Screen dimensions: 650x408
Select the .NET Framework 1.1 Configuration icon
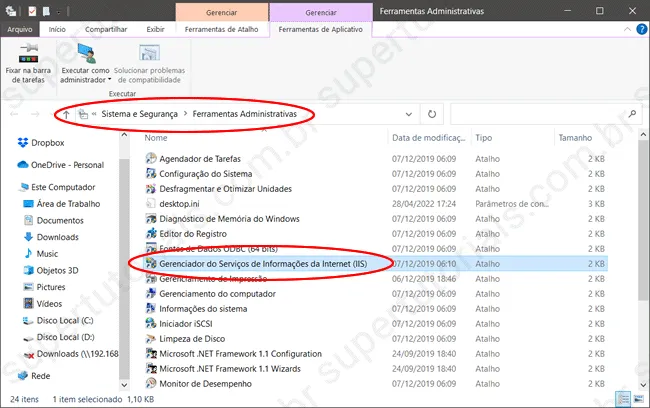pos(151,353)
